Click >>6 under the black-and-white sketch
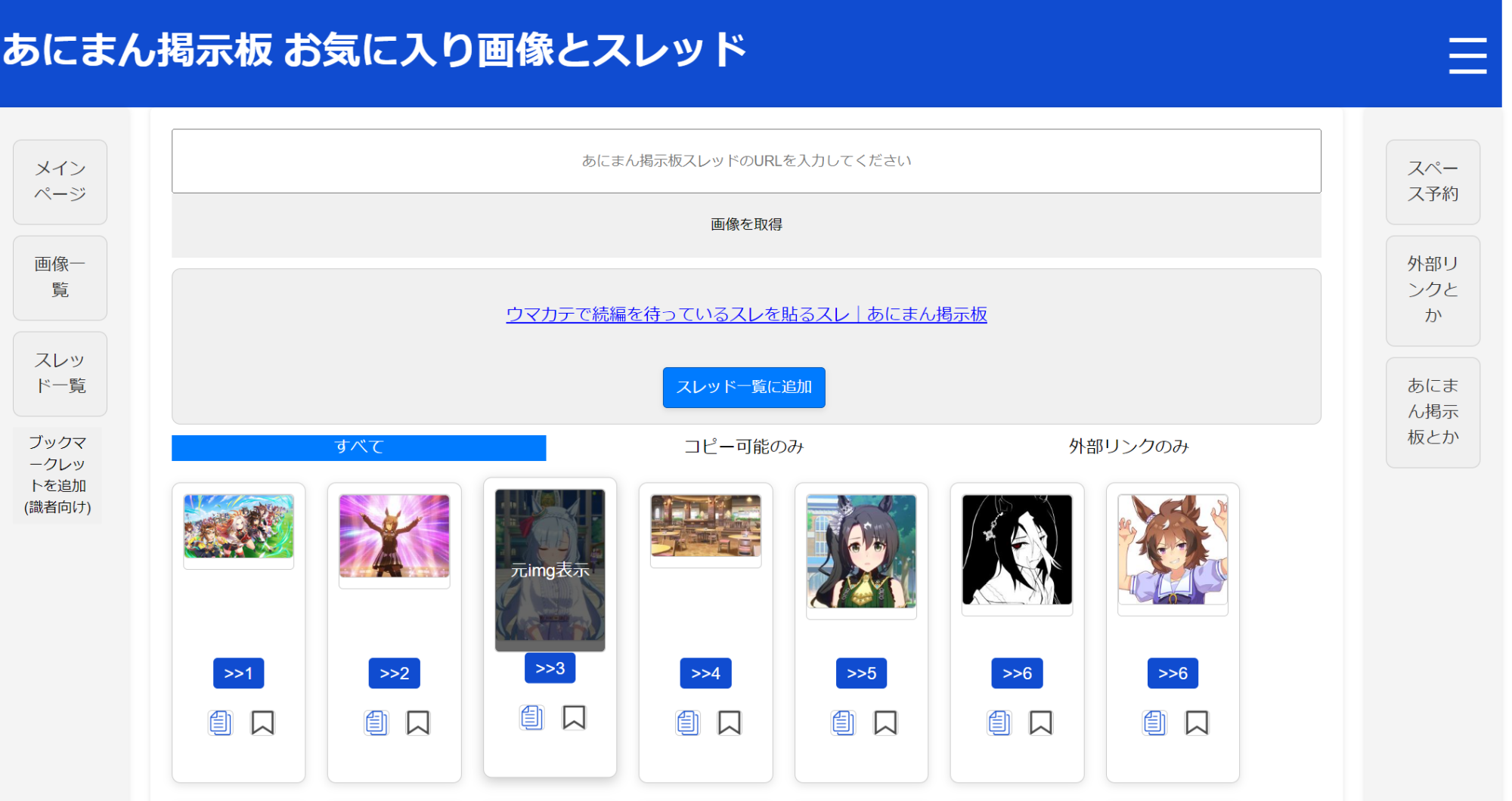1512x801 pixels. [x=1018, y=673]
